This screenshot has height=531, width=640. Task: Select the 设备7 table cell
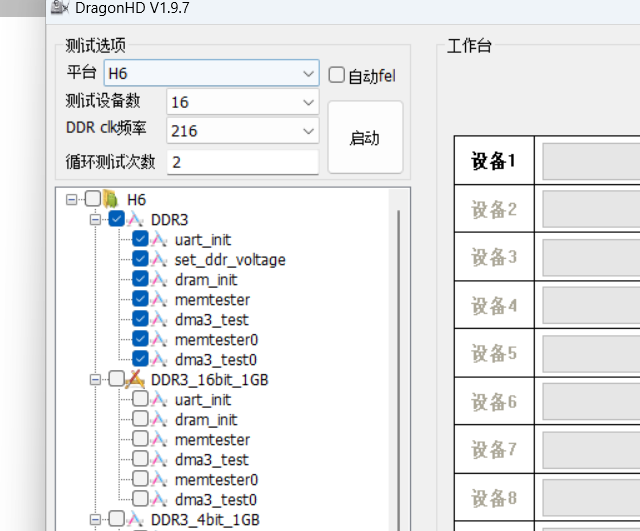(x=494, y=449)
